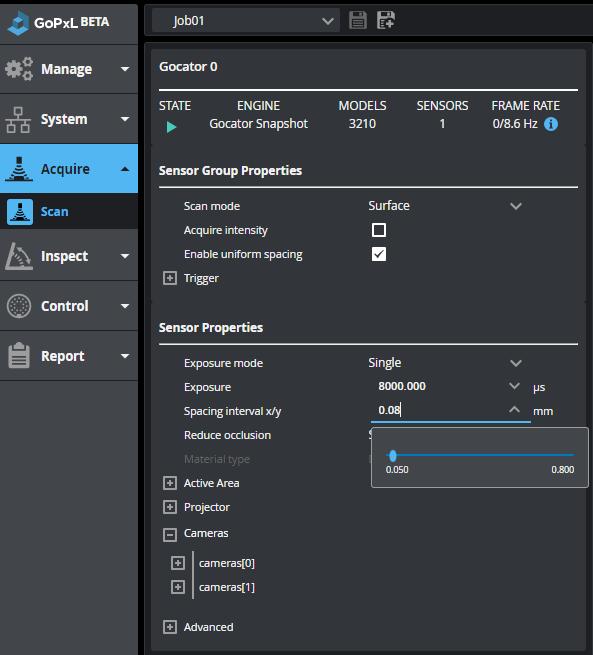593x655 pixels.
Task: Save the current job
Action: [358, 20]
